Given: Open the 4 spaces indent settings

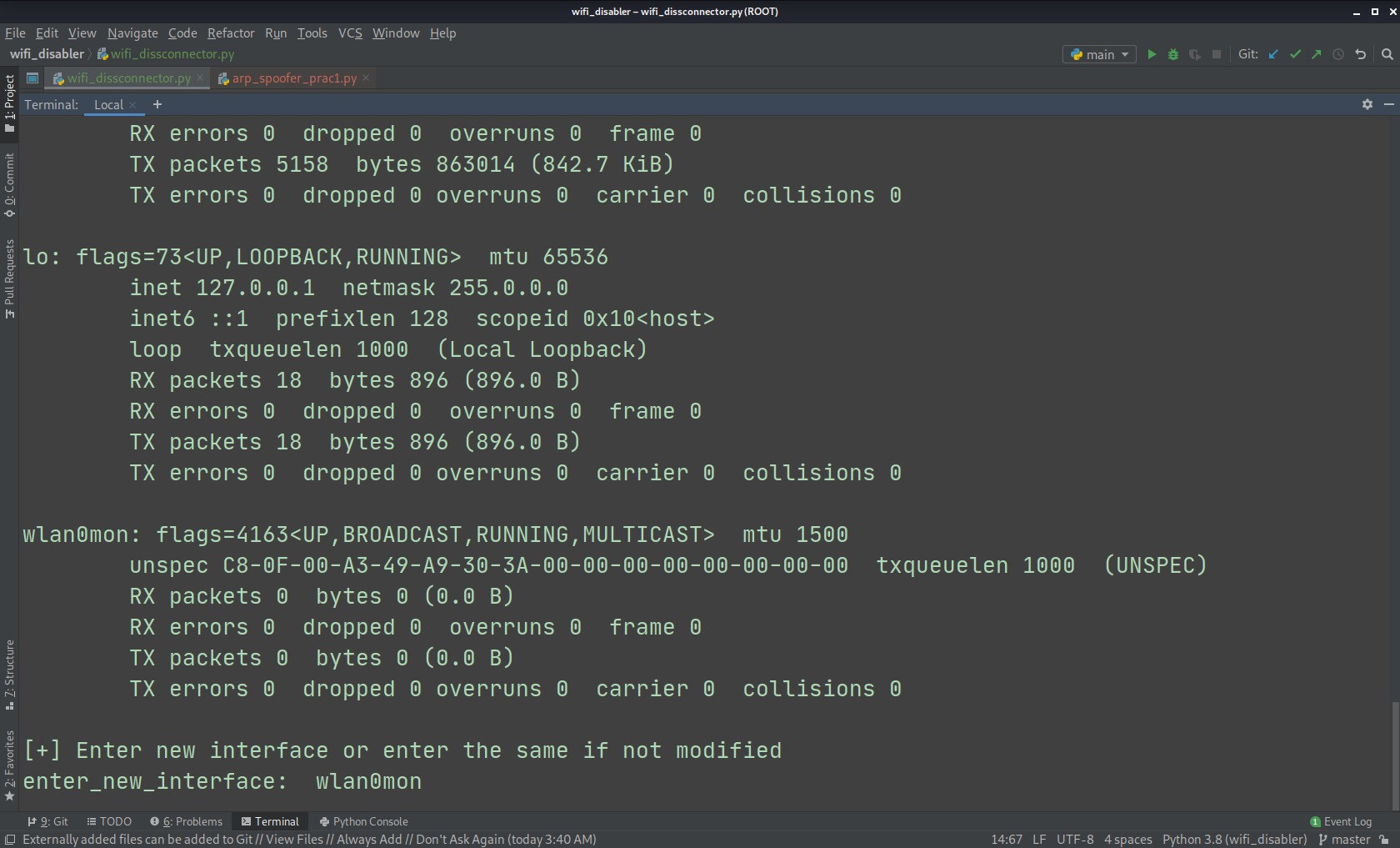Looking at the screenshot, I should click(x=1128, y=840).
